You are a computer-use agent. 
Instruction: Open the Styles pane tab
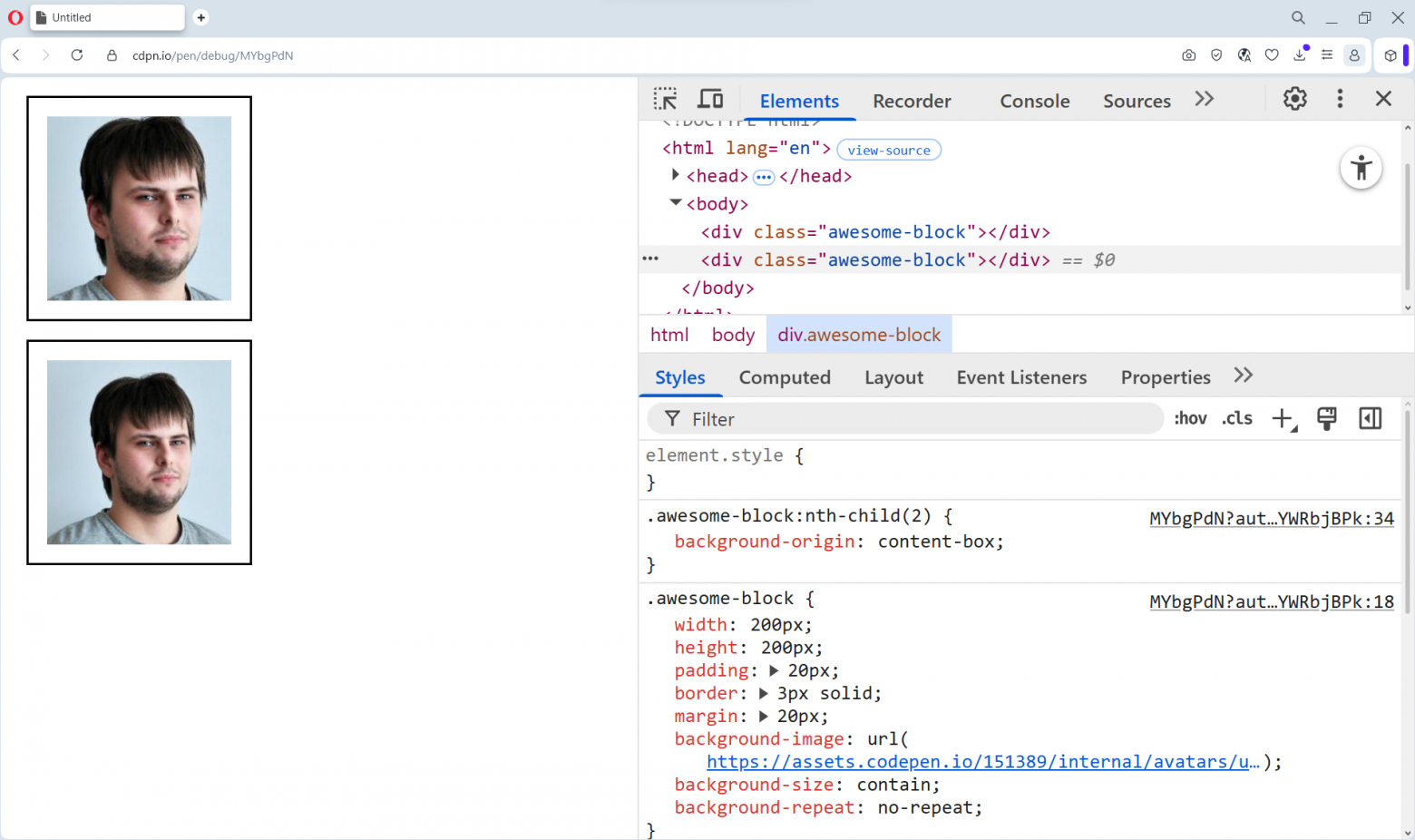coord(680,377)
